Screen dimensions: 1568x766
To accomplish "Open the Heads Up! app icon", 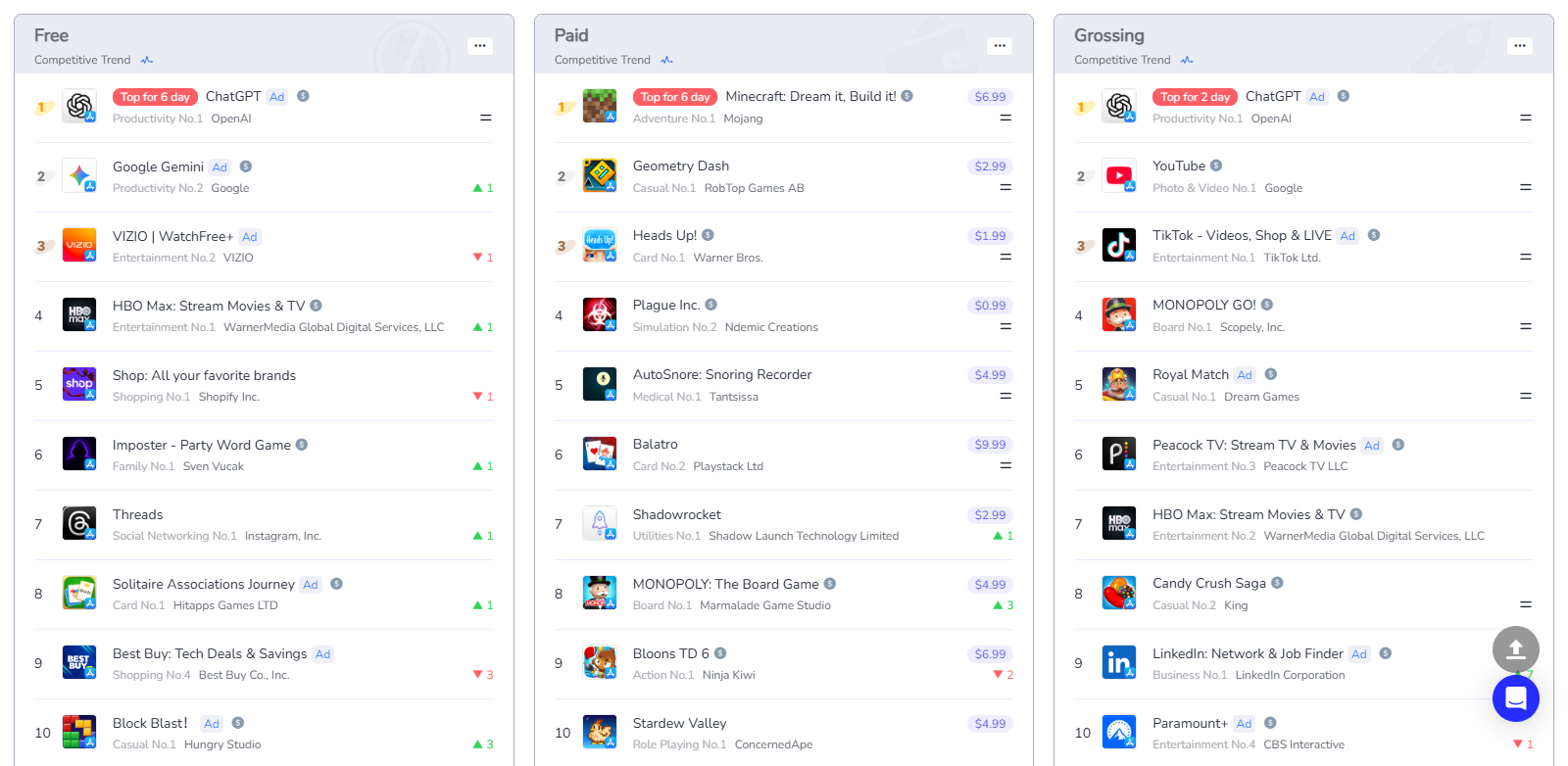I will 600,245.
